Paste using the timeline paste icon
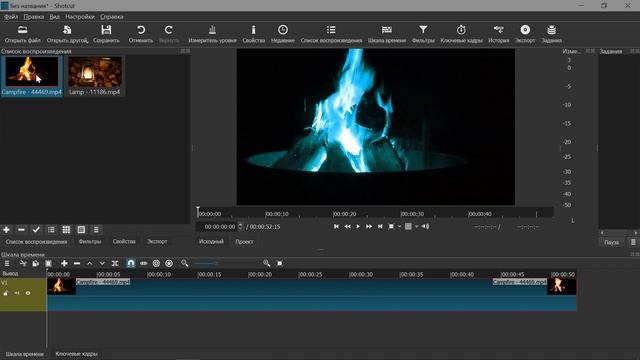Screen dimensions: 640x360 coord(48,264)
